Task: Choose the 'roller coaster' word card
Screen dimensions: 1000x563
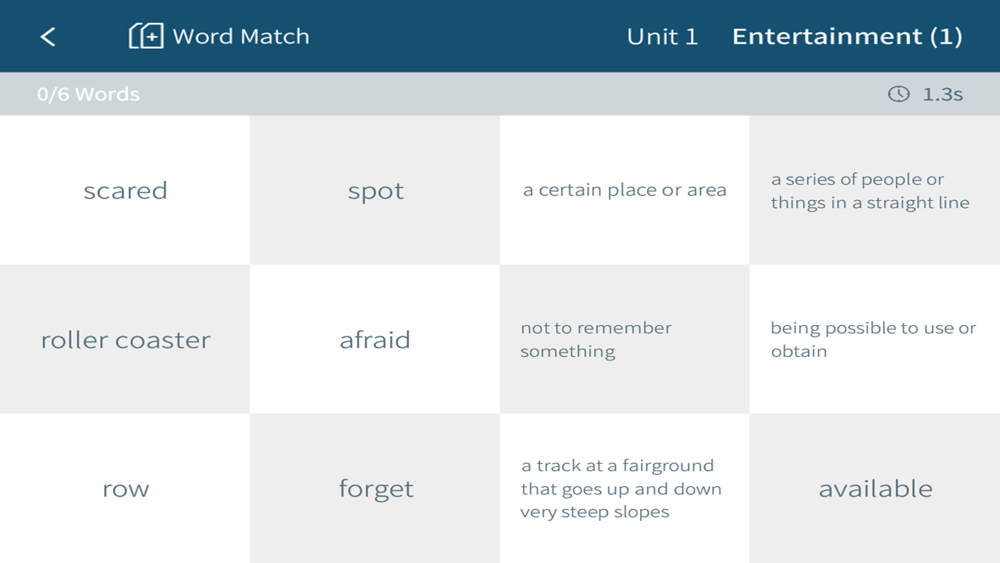Action: 125,339
